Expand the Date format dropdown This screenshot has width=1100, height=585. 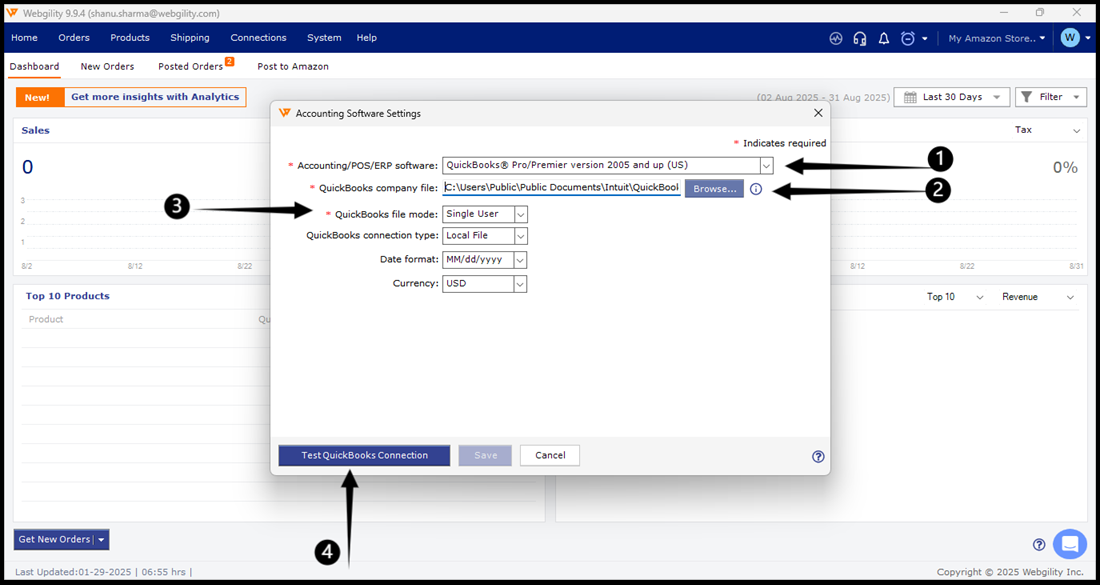tap(520, 260)
